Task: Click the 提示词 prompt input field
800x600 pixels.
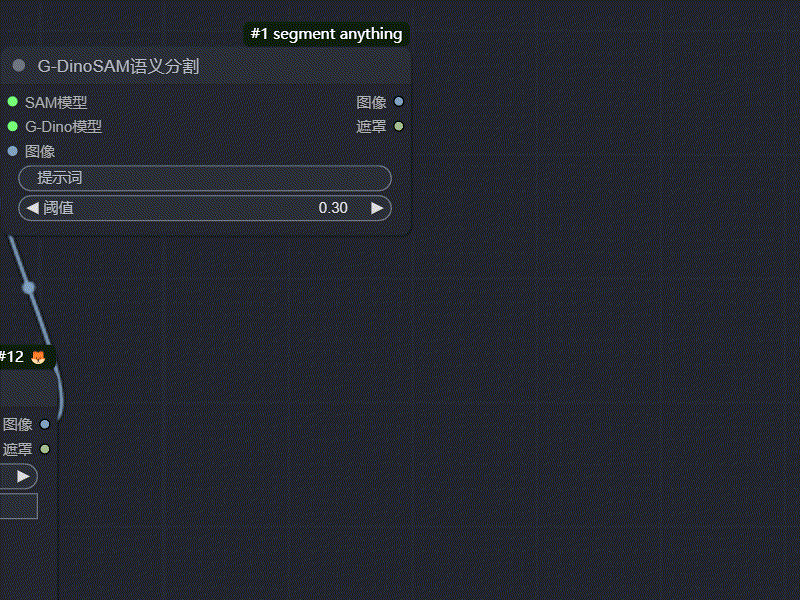Action: tap(205, 178)
